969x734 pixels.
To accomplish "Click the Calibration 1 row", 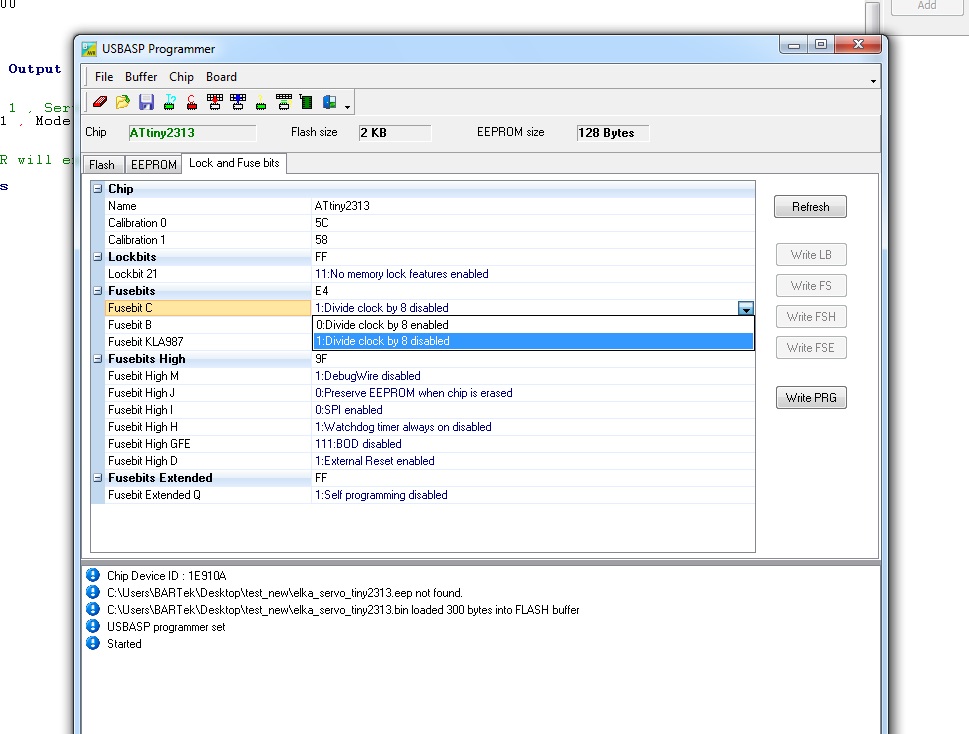I will click(430, 240).
